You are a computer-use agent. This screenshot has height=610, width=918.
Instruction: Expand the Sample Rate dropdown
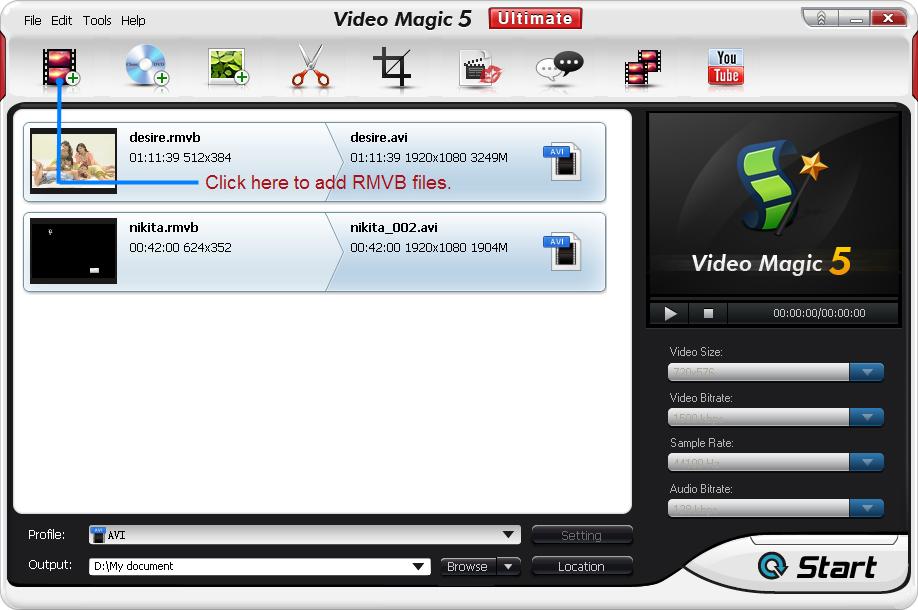coord(866,462)
